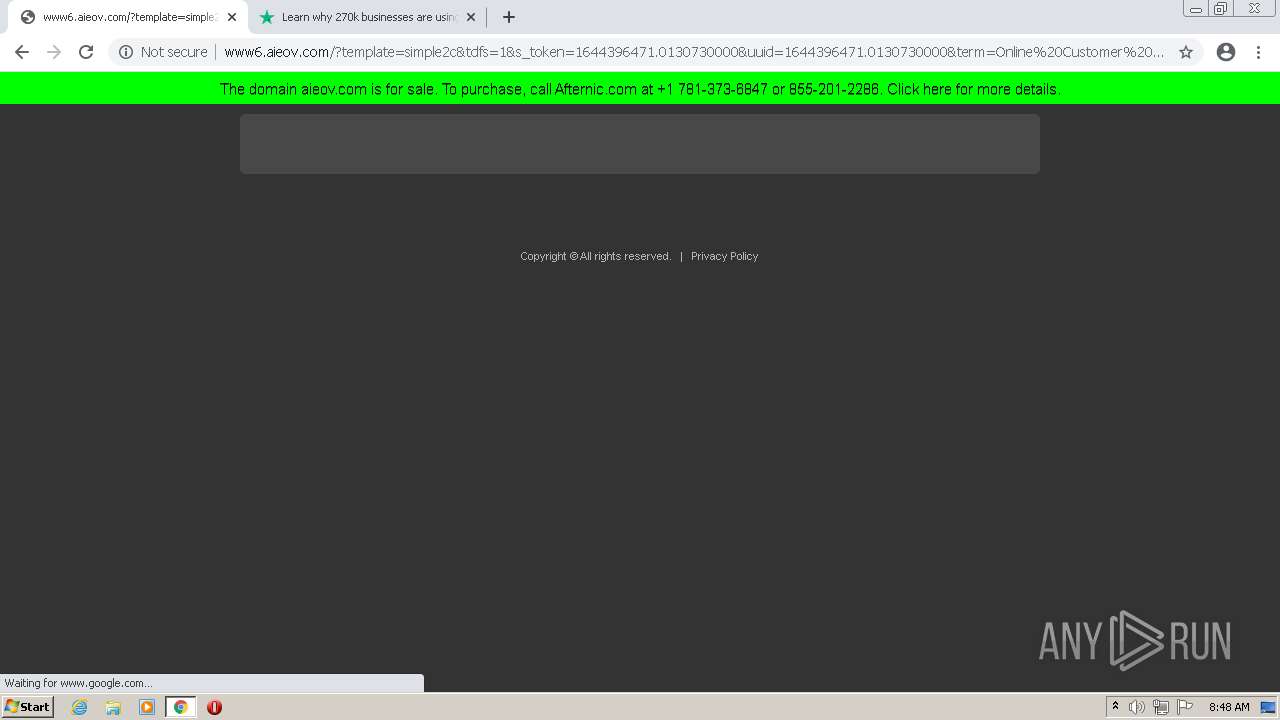This screenshot has height=720, width=1280.
Task: Open the Chrome profile avatar menu
Action: click(1226, 52)
